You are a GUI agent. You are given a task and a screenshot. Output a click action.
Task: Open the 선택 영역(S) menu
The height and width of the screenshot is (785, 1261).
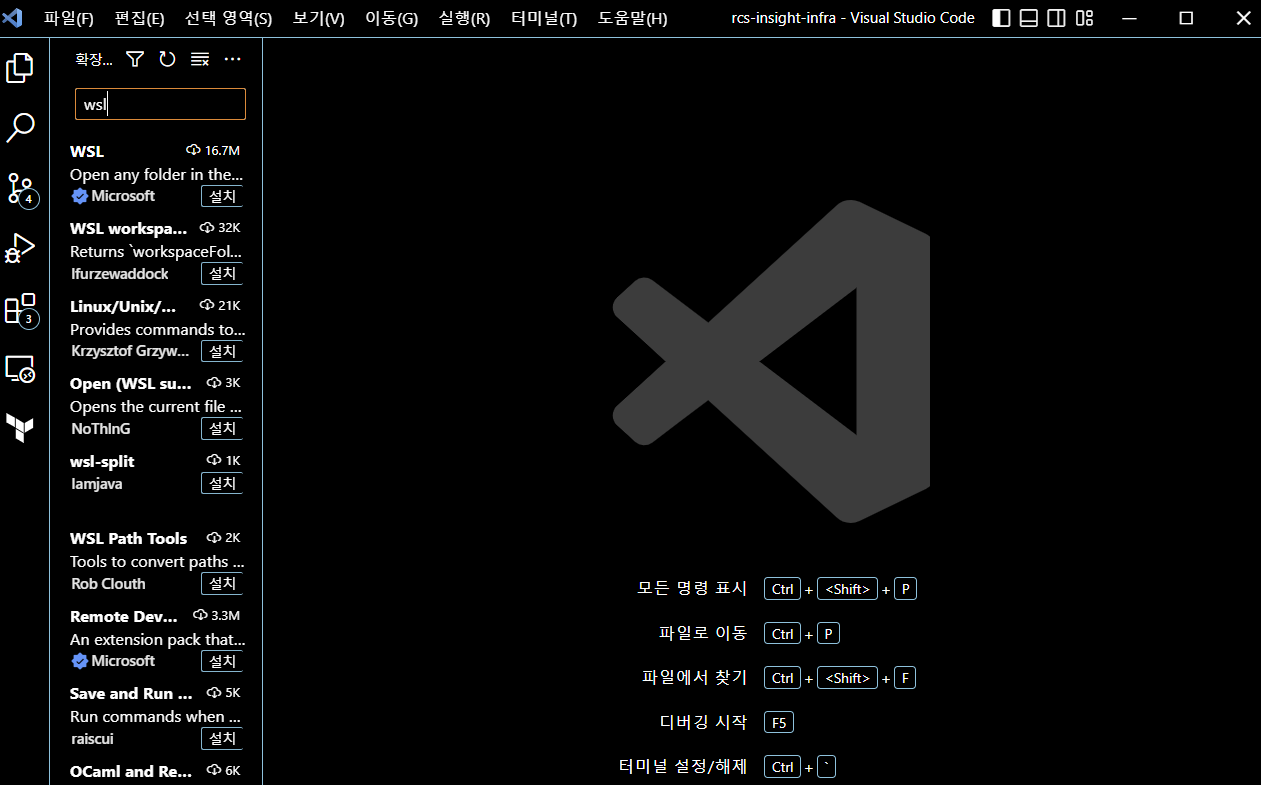[x=228, y=18]
